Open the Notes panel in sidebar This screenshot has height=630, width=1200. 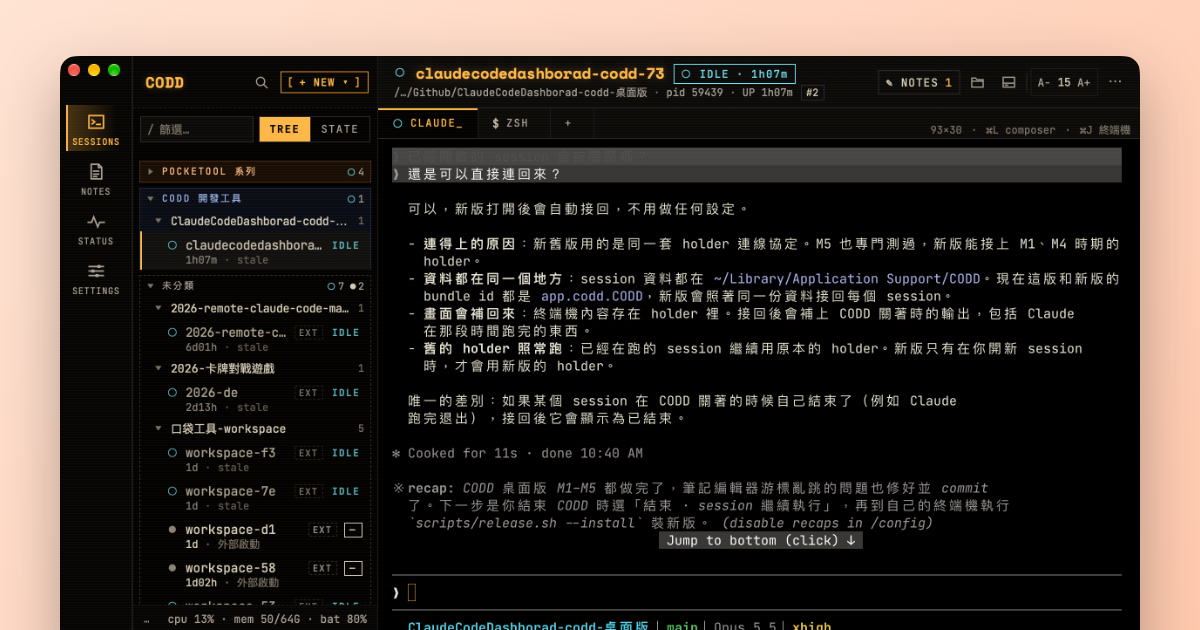[96, 178]
